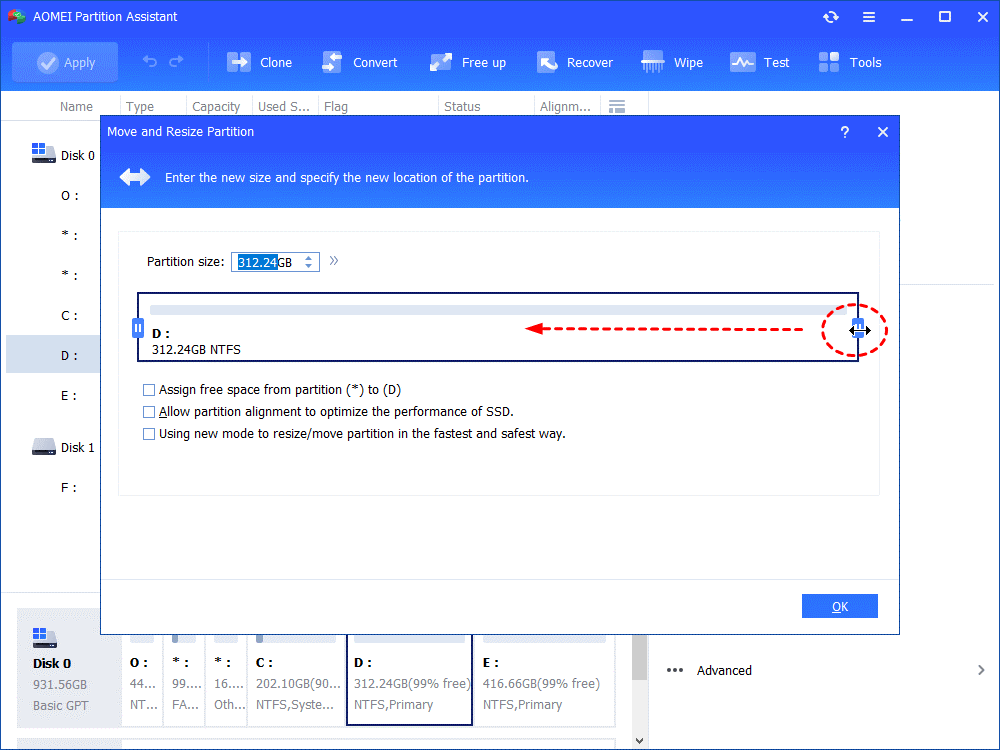Expand the double-arrow next to partition size

[x=334, y=261]
